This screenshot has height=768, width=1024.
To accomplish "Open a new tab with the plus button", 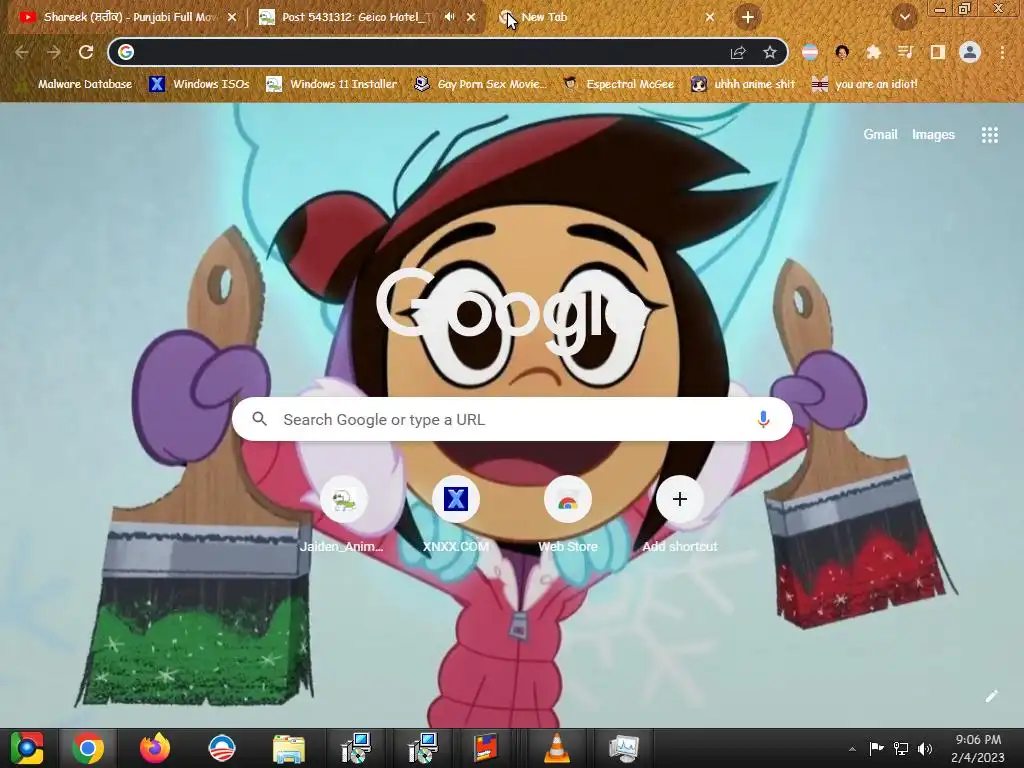I will coord(748,18).
